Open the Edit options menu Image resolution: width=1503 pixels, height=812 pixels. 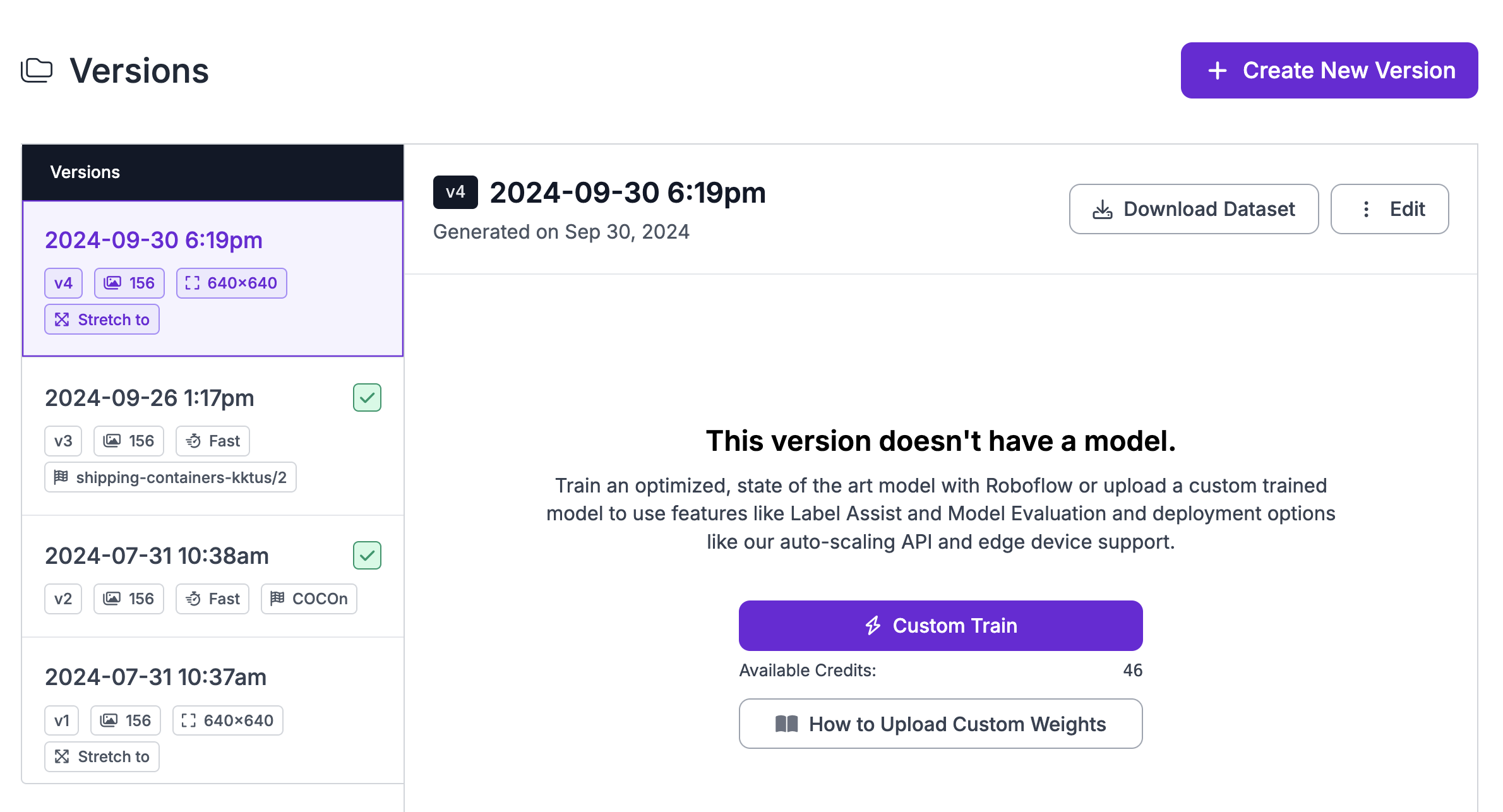point(1389,210)
